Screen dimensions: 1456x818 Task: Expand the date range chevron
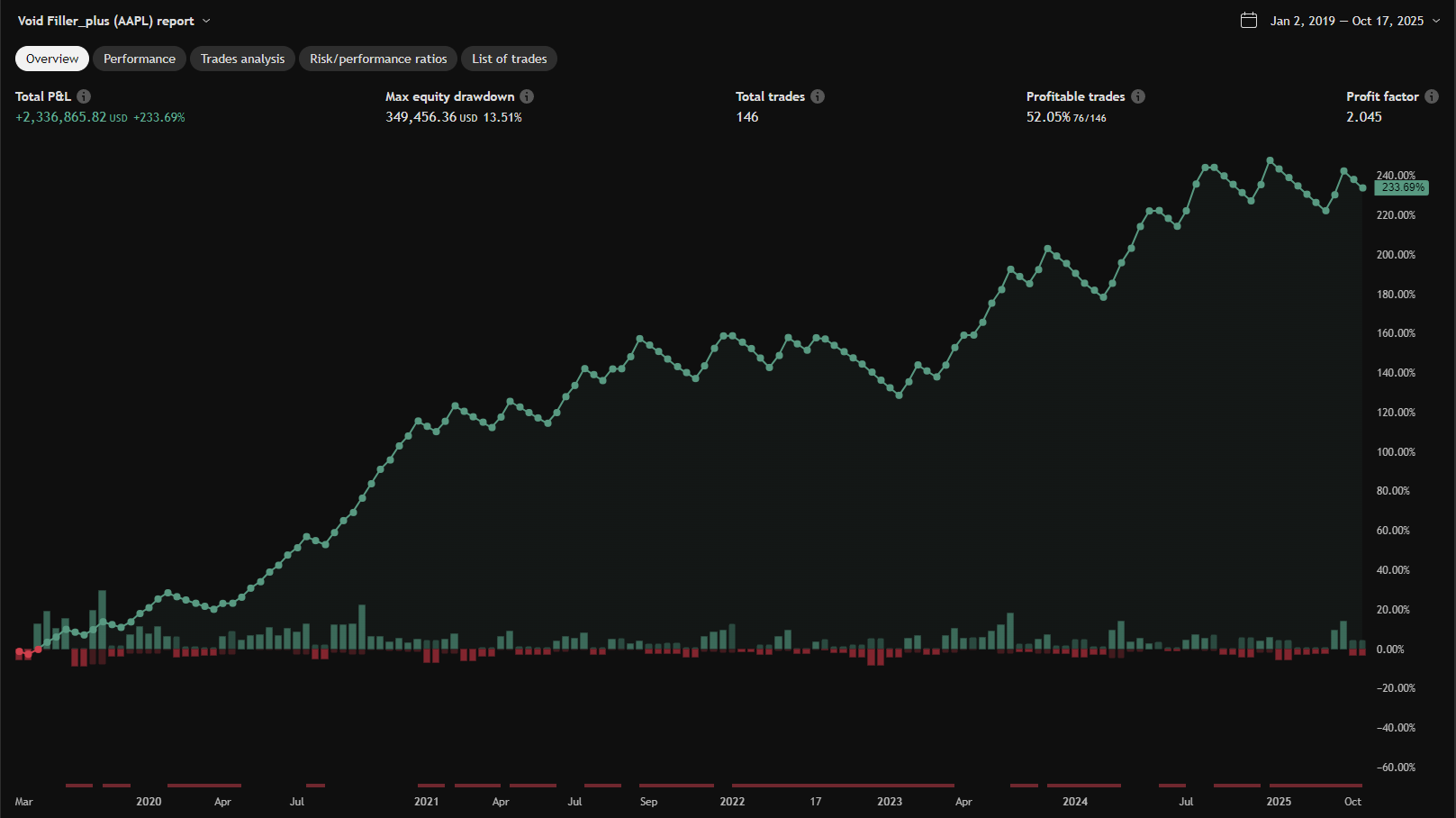1436,21
